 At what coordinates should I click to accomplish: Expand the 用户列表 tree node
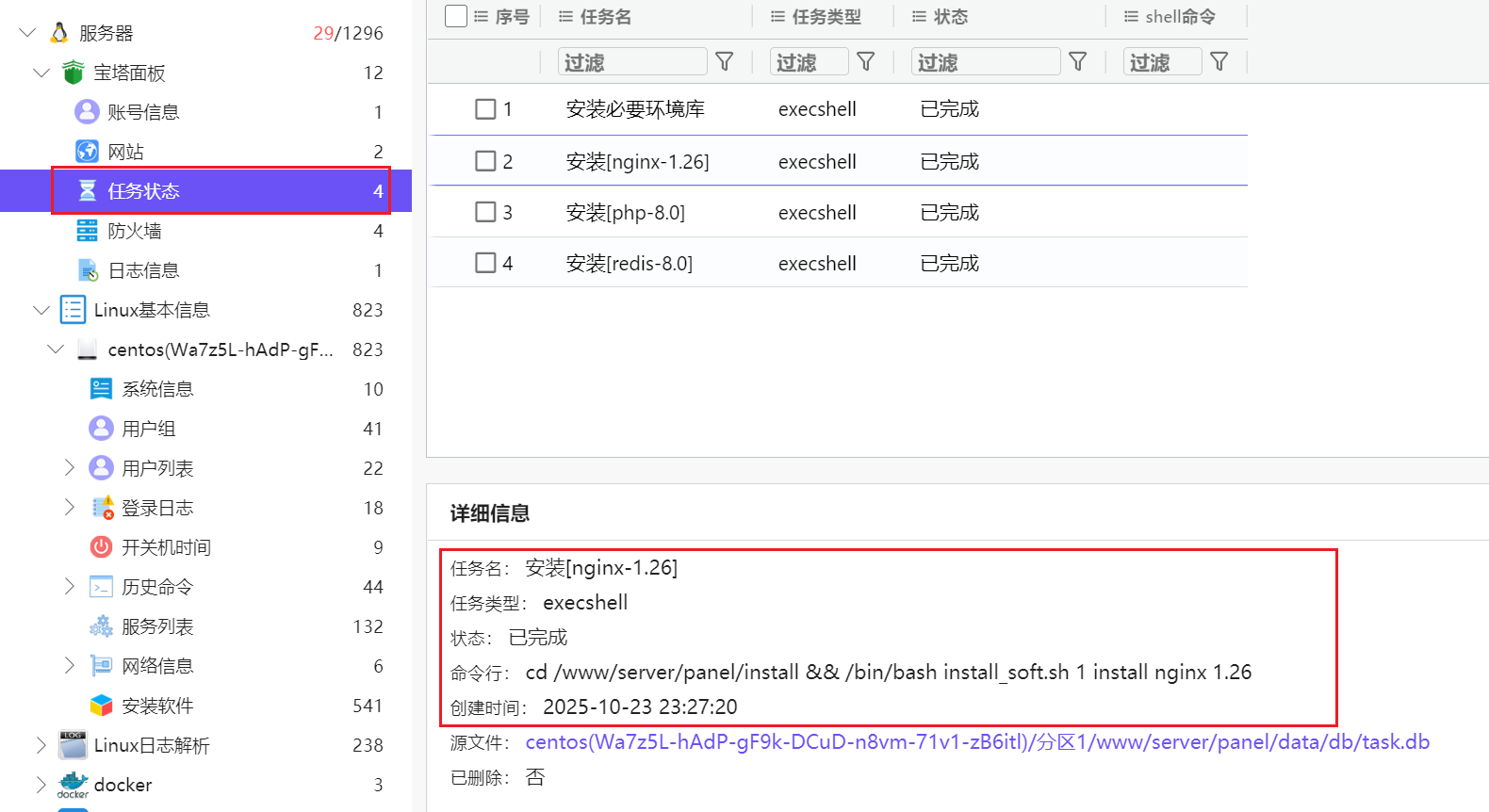[69, 468]
